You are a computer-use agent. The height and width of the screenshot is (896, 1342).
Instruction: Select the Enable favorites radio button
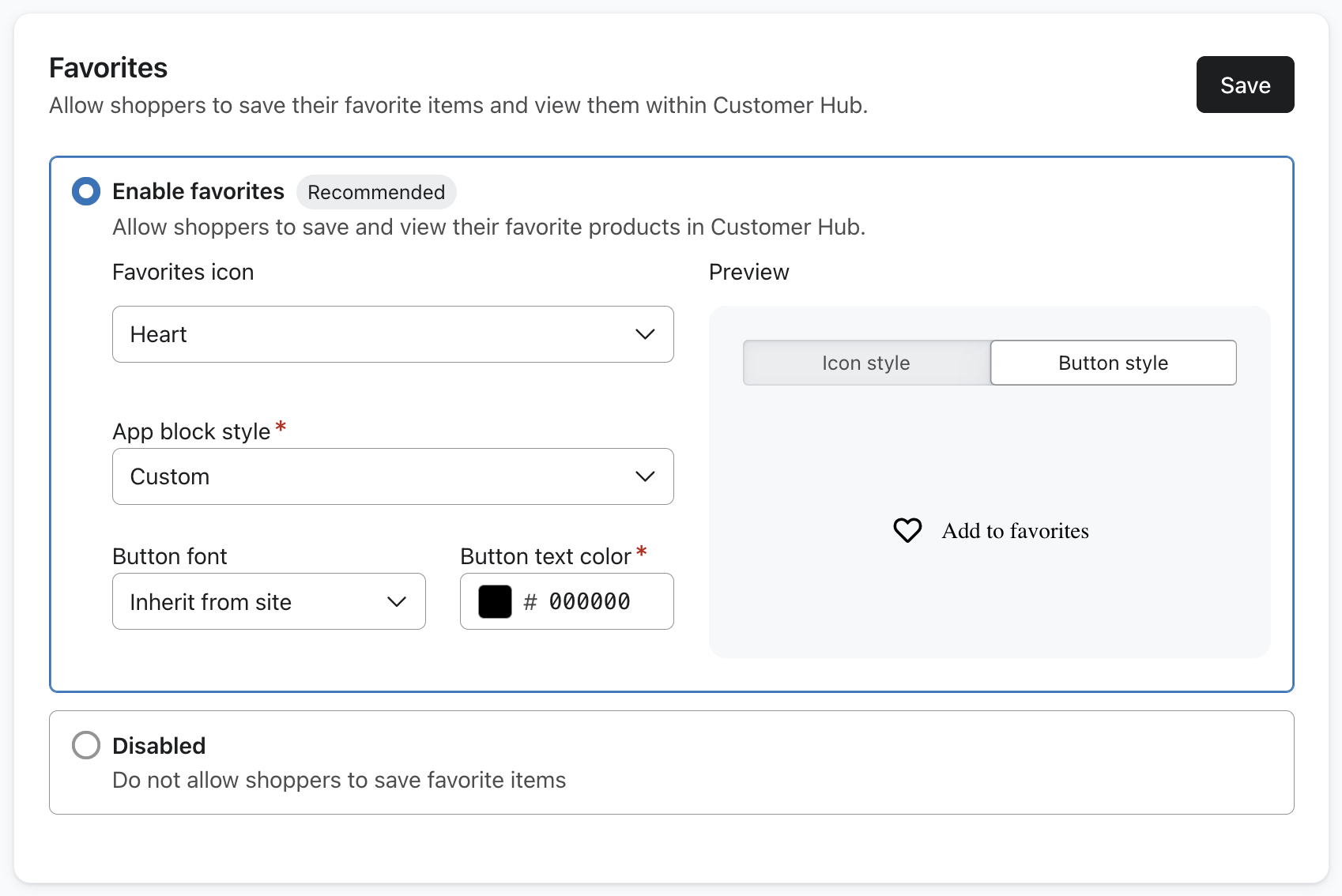(86, 191)
